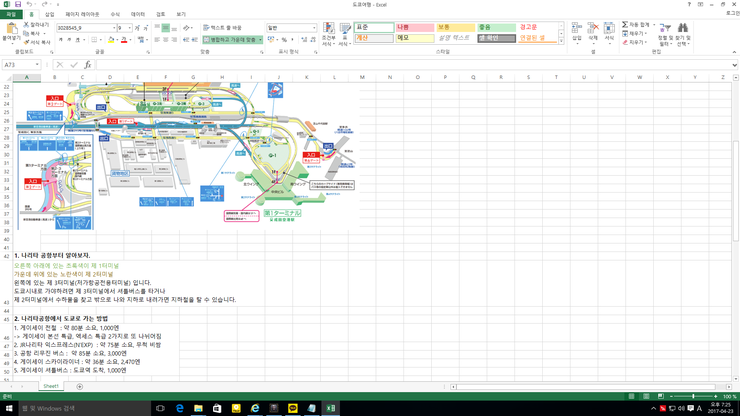Click the Format as Table (표 서식) icon
This screenshot has width=740, height=416.
(345, 28)
